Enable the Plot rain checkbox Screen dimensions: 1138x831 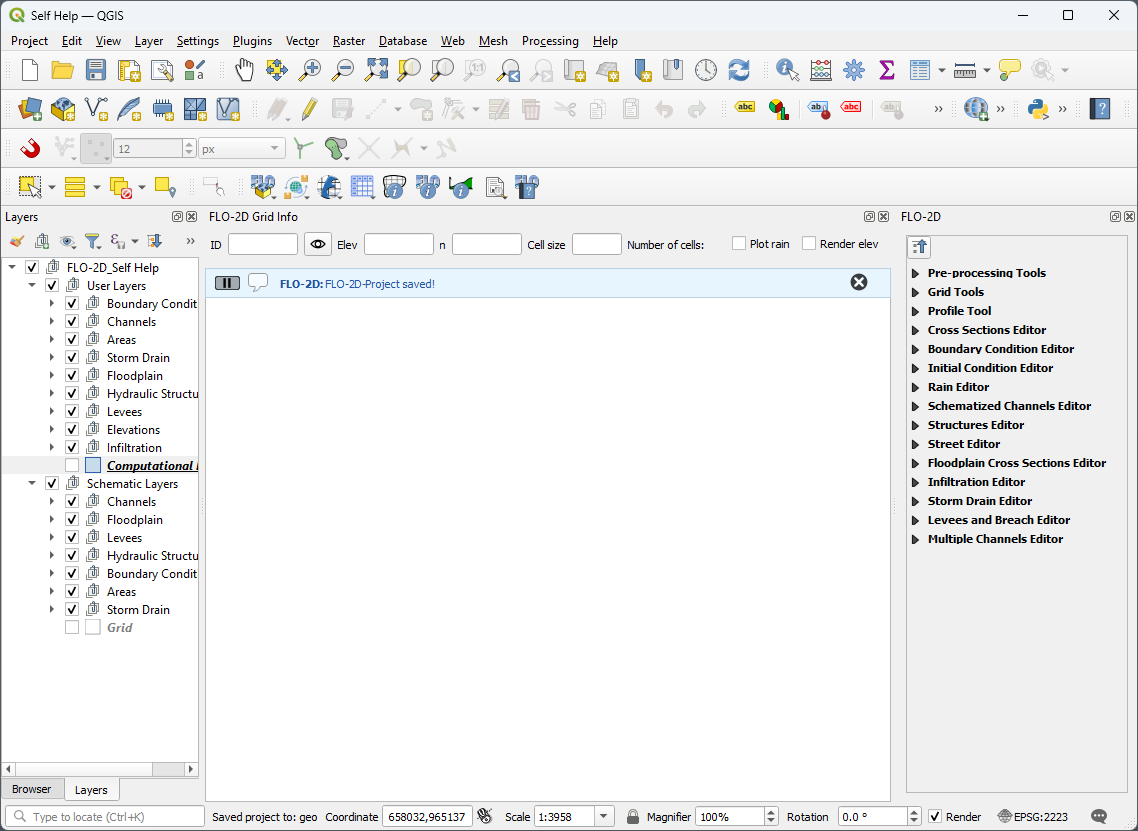pyautogui.click(x=739, y=244)
